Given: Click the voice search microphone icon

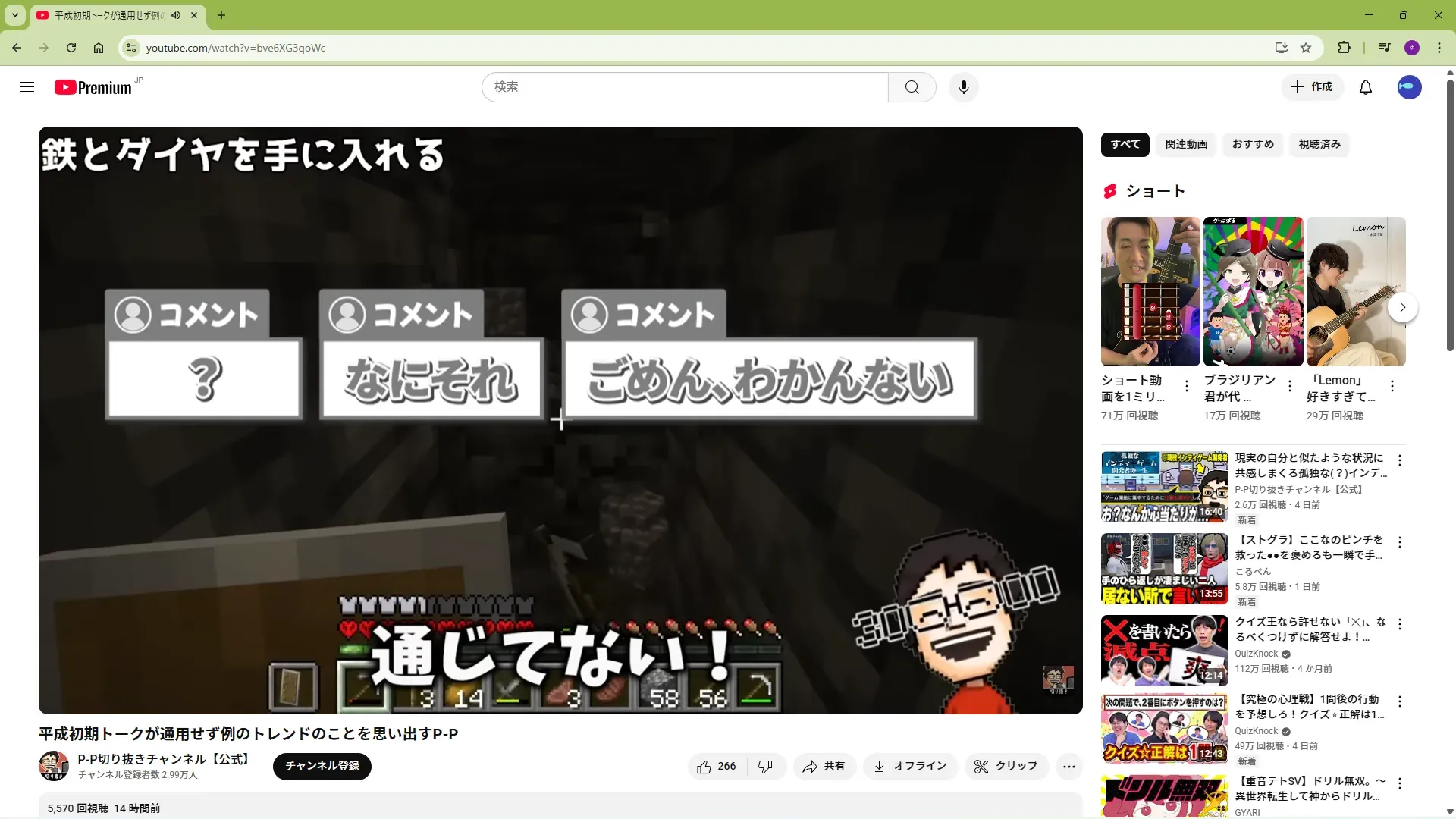Looking at the screenshot, I should click(963, 87).
